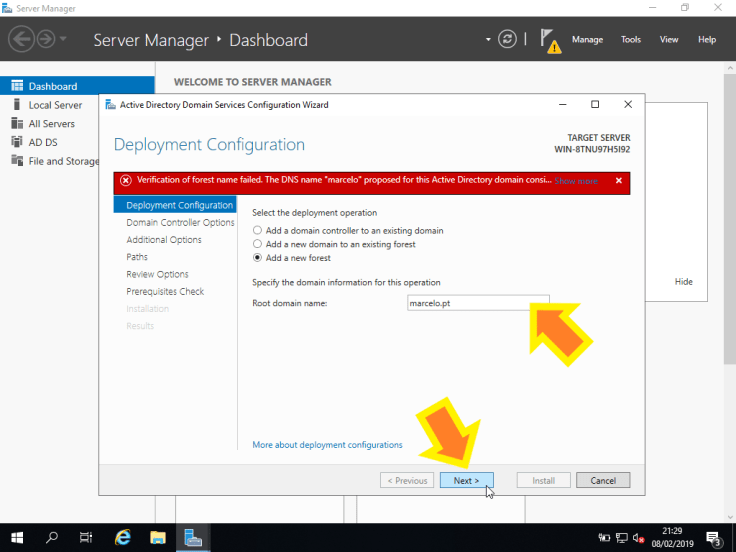Dismiss the red error banner with X
This screenshot has height=552, width=736.
click(x=618, y=181)
